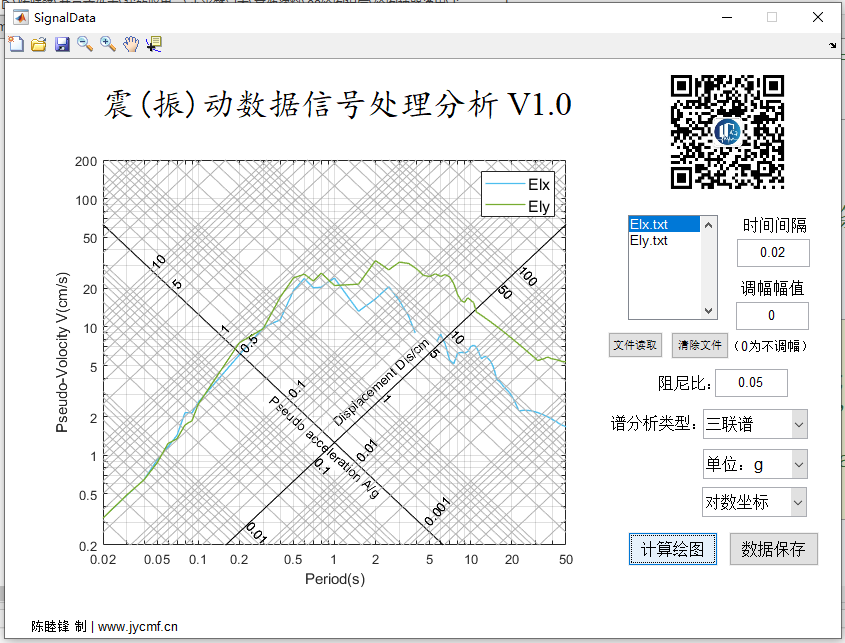Image resolution: width=845 pixels, height=643 pixels.
Task: Open the 对数坐标 coordinate dropdown
Action: pos(755,501)
